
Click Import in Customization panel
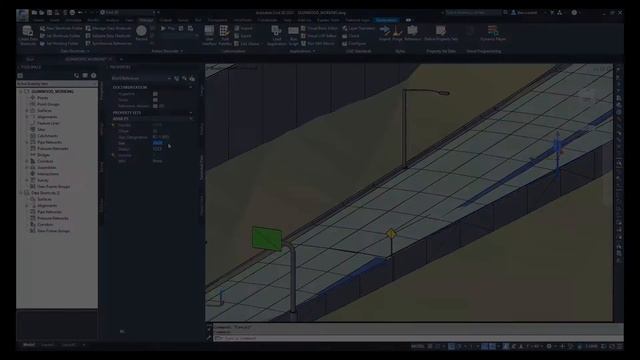(x=244, y=29)
